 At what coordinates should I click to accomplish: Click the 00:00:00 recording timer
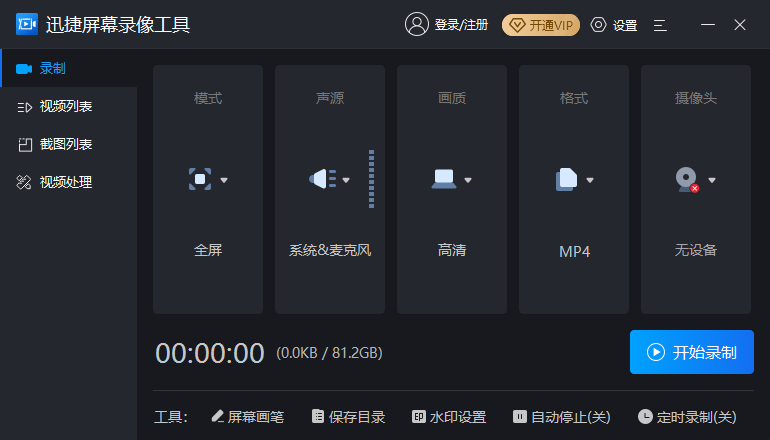(210, 353)
